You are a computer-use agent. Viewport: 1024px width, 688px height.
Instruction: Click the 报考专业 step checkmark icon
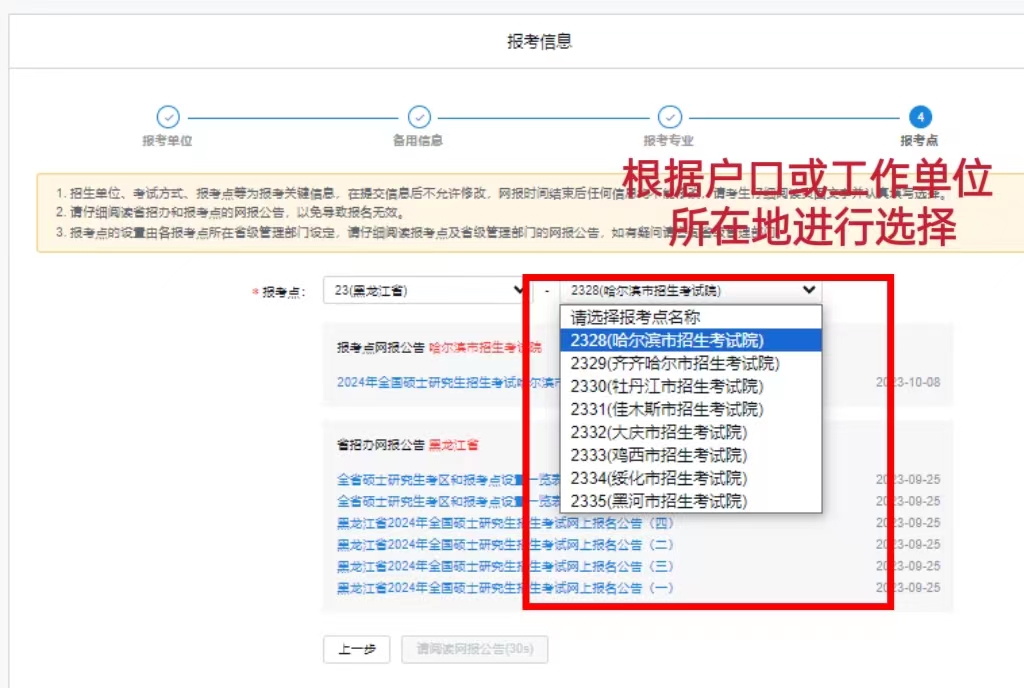pos(670,117)
